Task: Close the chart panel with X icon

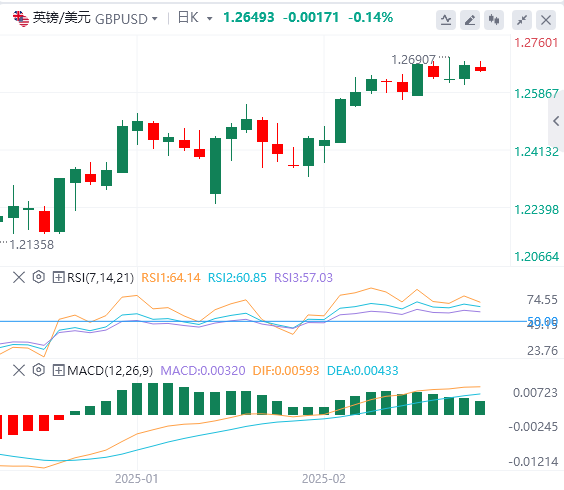Action: pos(546,20)
